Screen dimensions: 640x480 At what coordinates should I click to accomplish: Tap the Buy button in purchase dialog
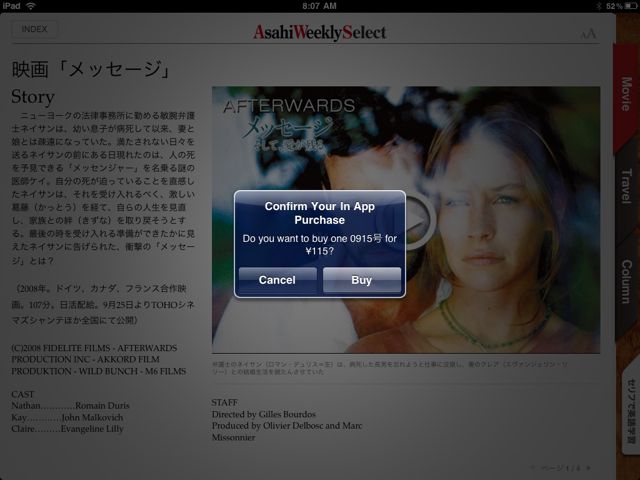click(x=362, y=280)
